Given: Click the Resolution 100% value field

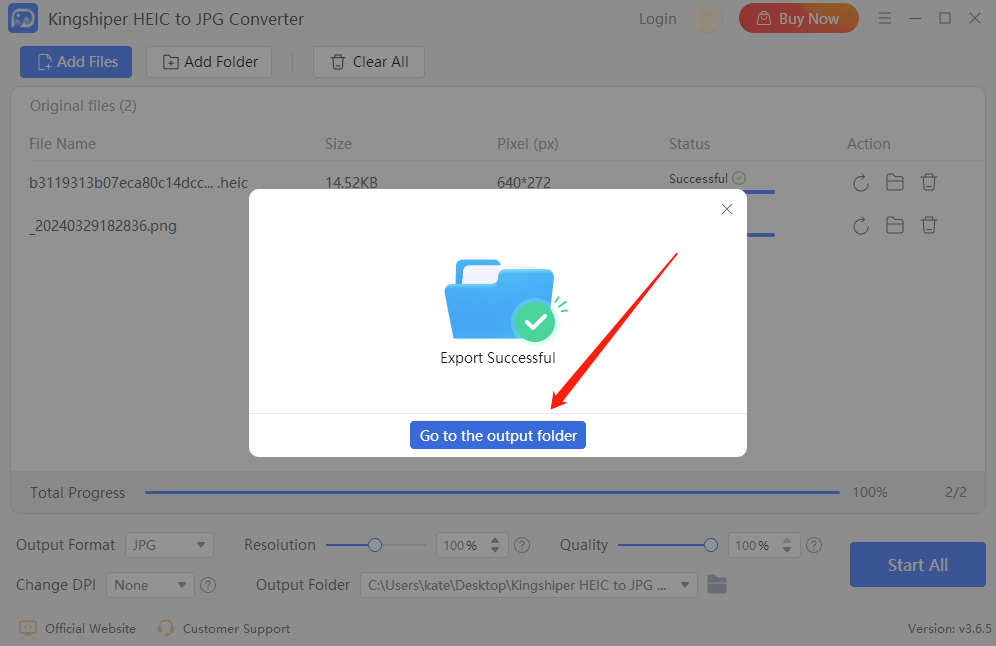Looking at the screenshot, I should point(462,545).
